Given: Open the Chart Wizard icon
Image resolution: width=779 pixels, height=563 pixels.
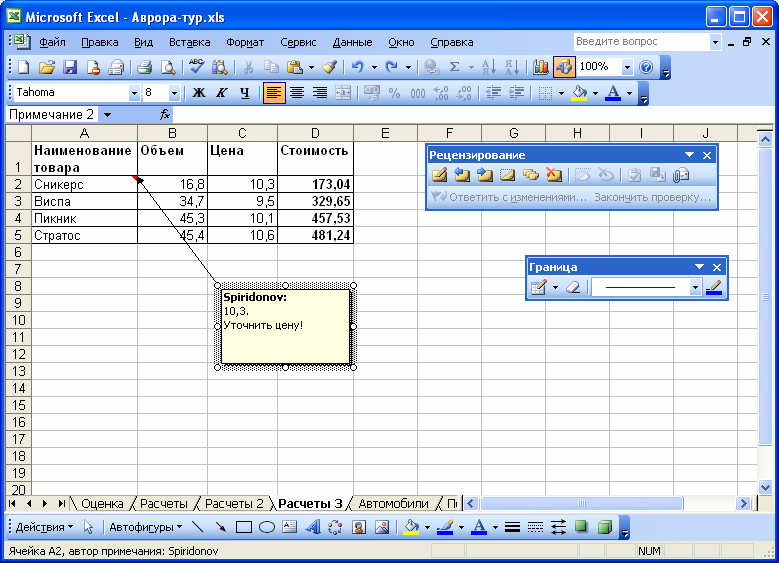Looking at the screenshot, I should click(x=541, y=67).
